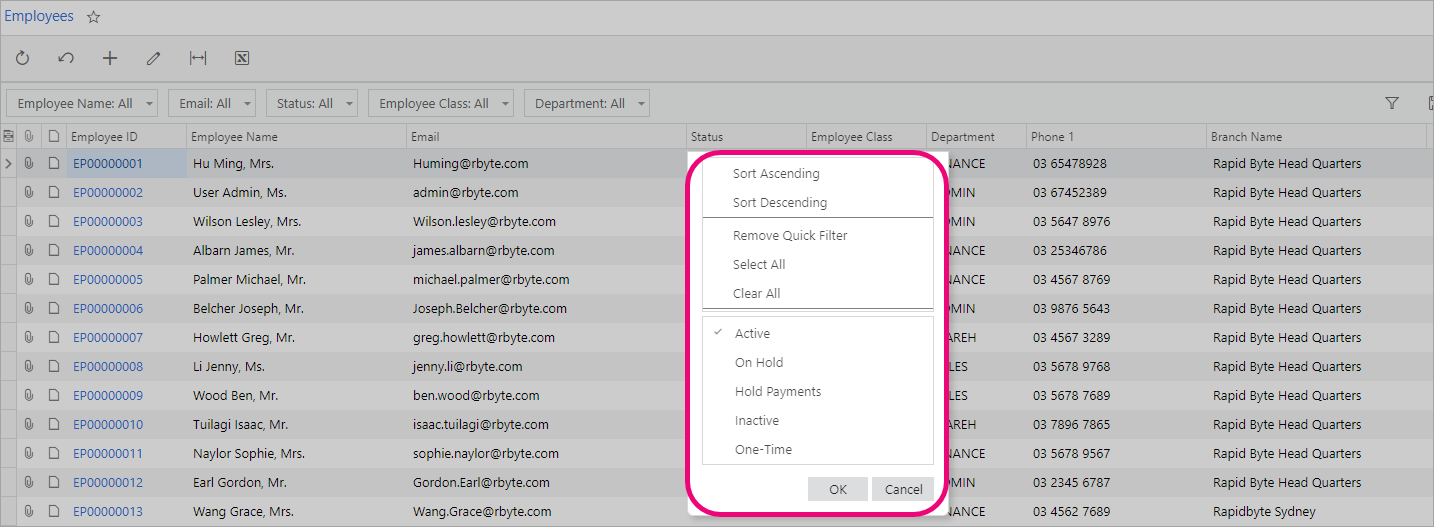Open employee link EP00000013
Viewport: 1434px width, 527px height.
(x=108, y=512)
